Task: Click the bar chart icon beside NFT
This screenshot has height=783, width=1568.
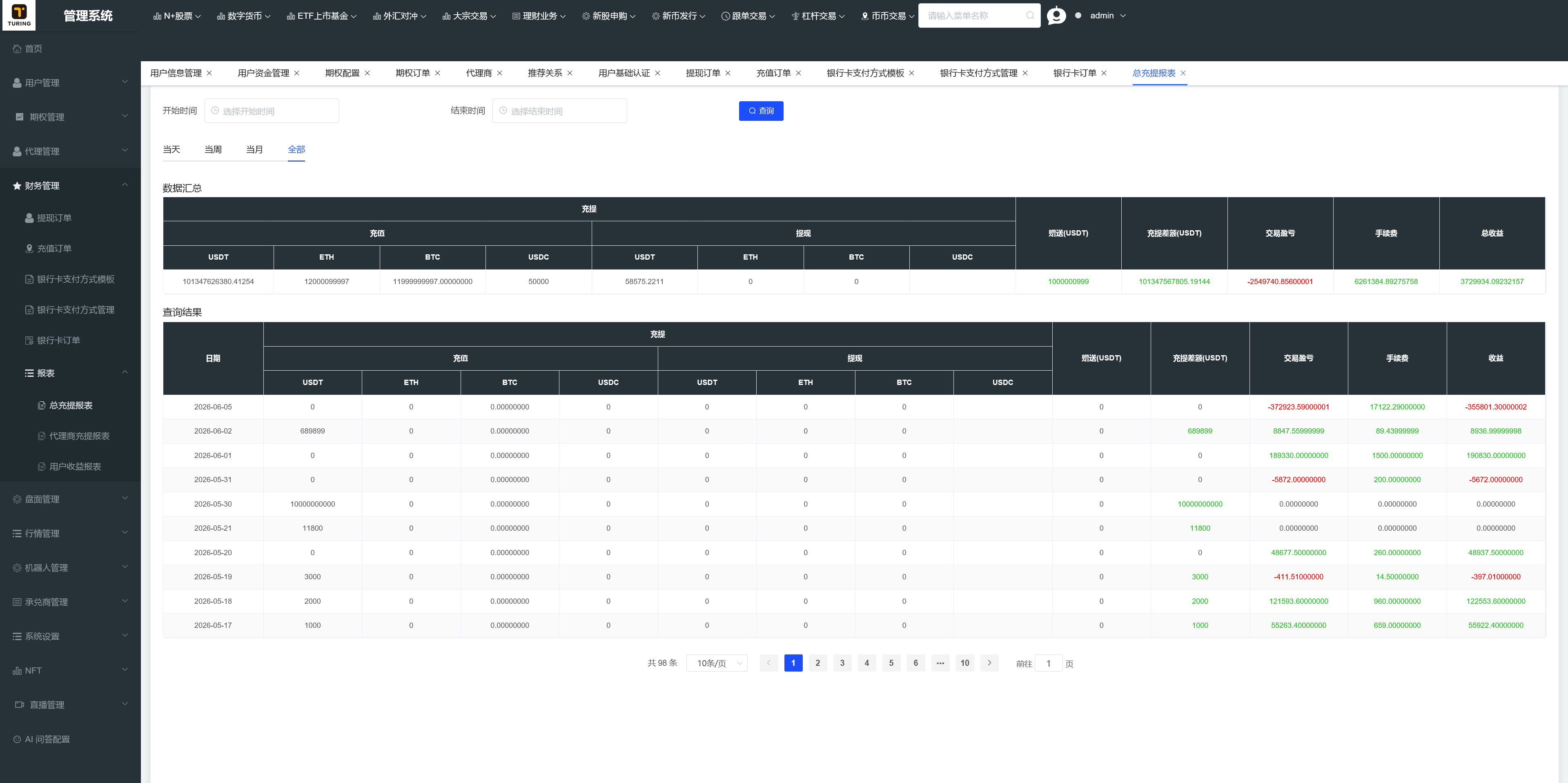Action: pyautogui.click(x=17, y=670)
